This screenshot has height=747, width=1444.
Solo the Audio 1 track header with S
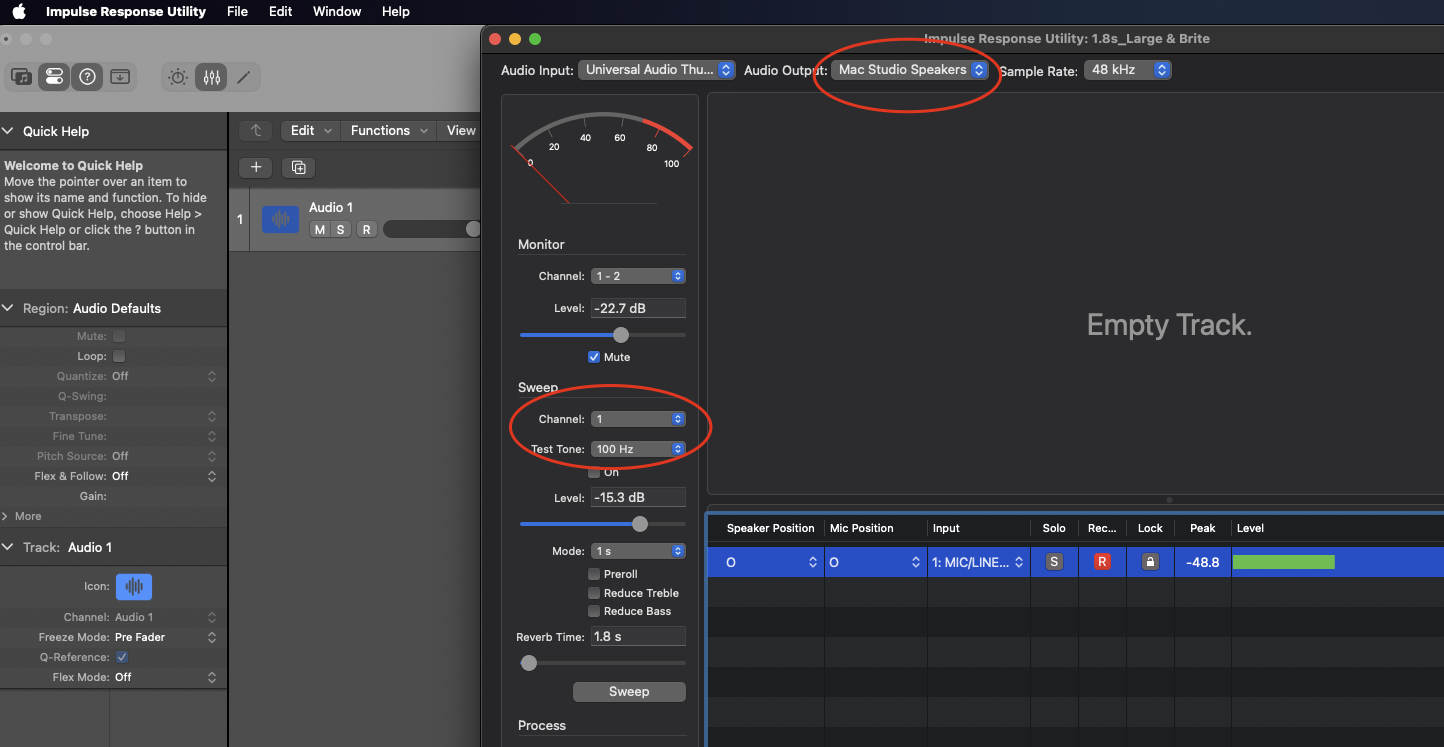pos(340,230)
